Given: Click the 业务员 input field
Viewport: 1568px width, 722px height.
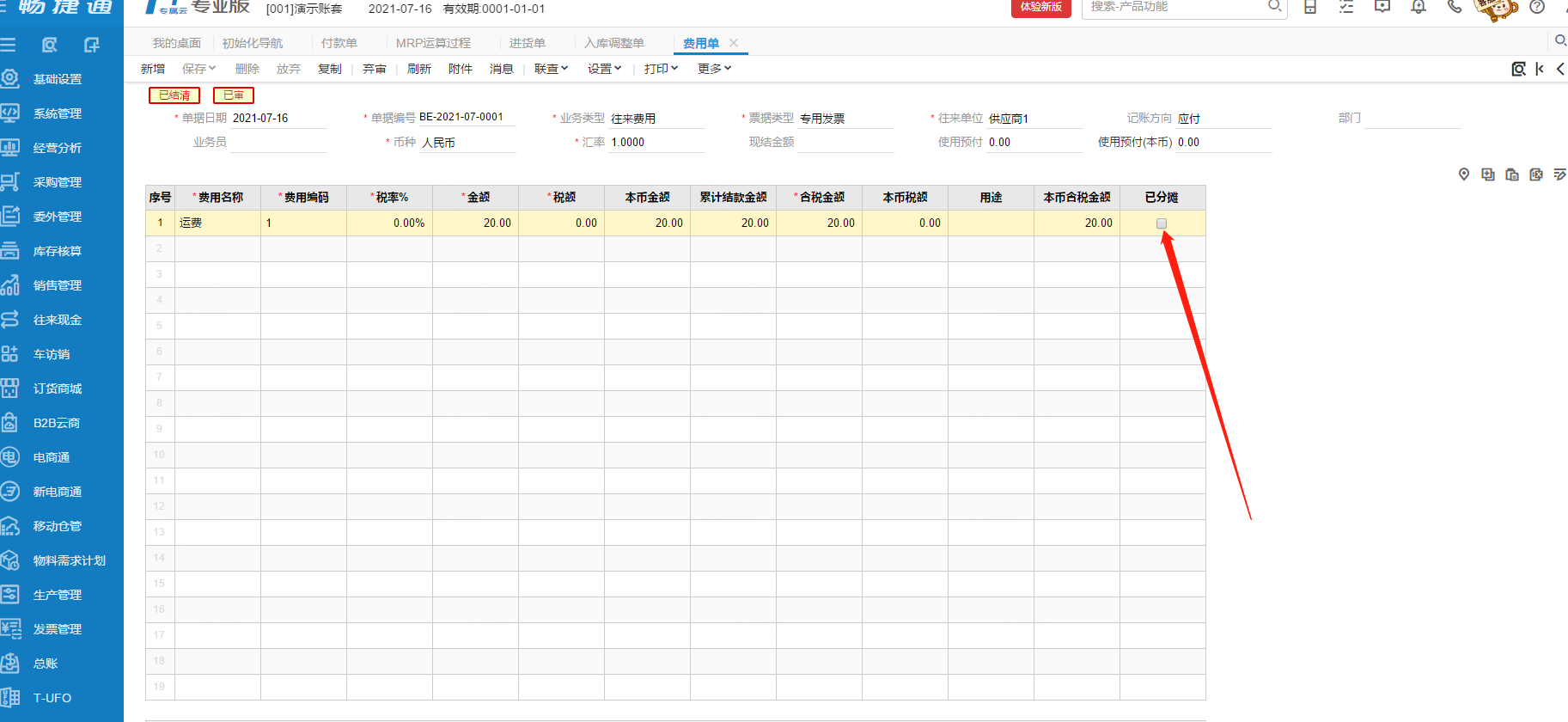Looking at the screenshot, I should [x=279, y=143].
